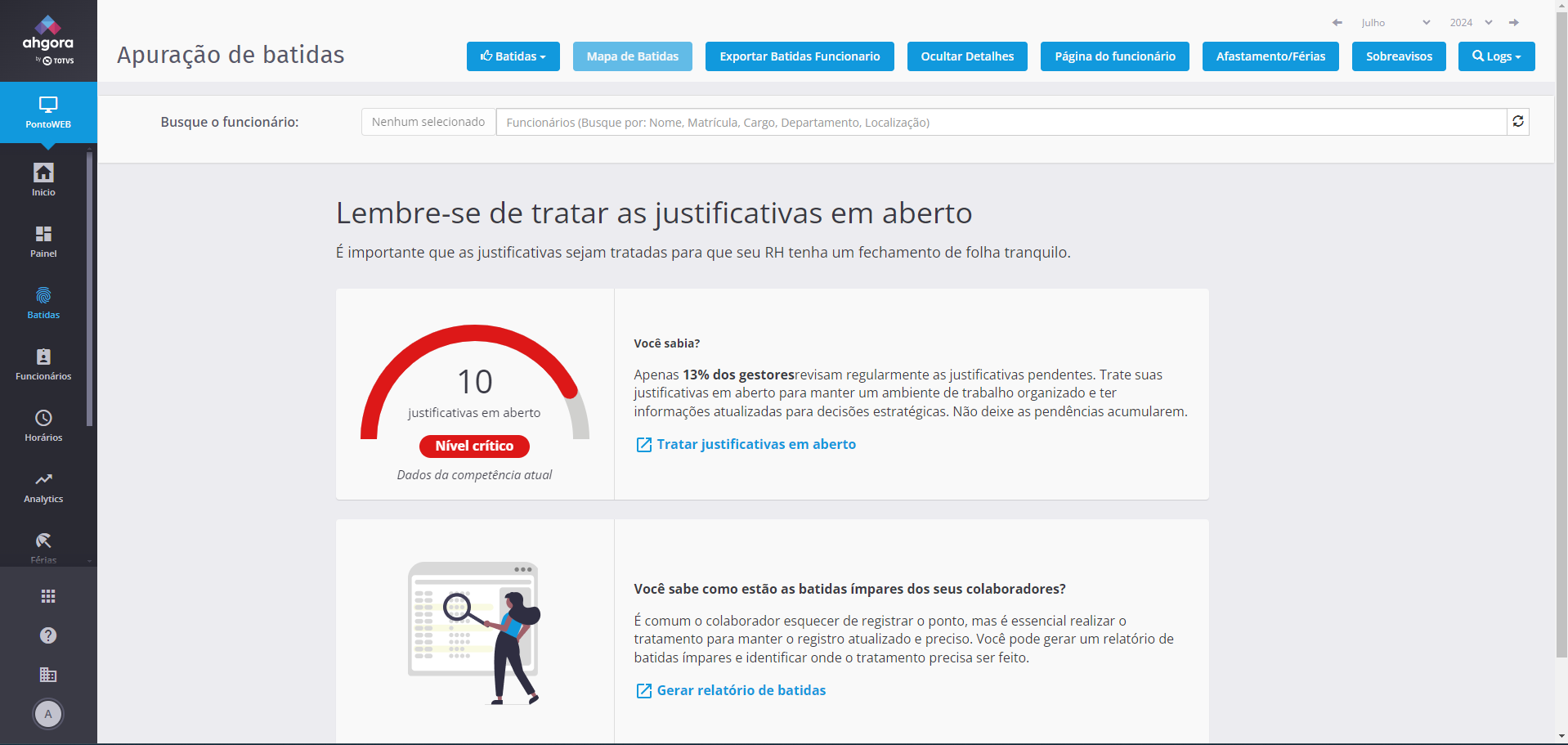The image size is (1568, 745).
Task: Open Tratar justificativas em aberto link
Action: (755, 444)
